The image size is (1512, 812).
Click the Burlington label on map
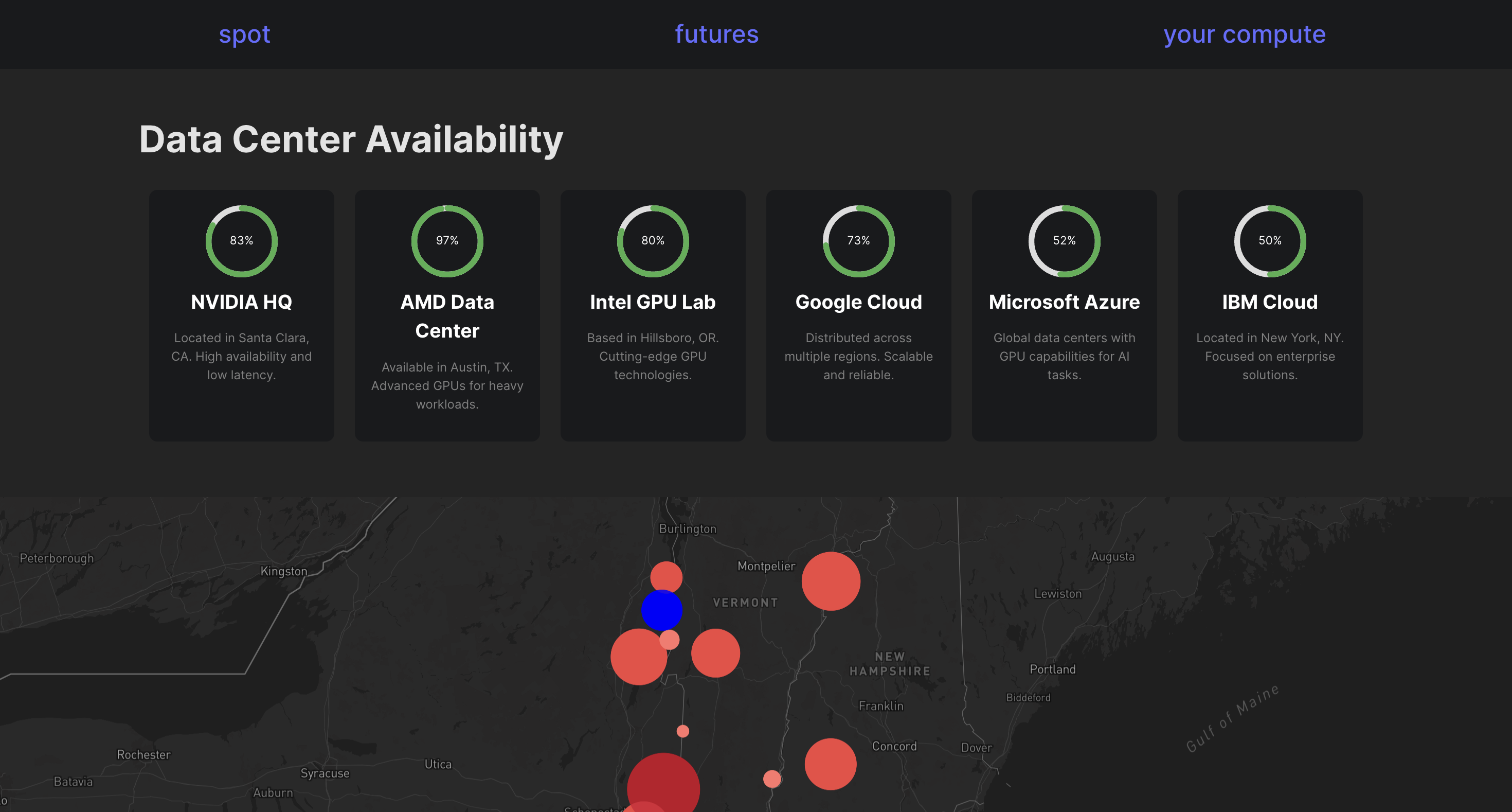[x=687, y=528]
